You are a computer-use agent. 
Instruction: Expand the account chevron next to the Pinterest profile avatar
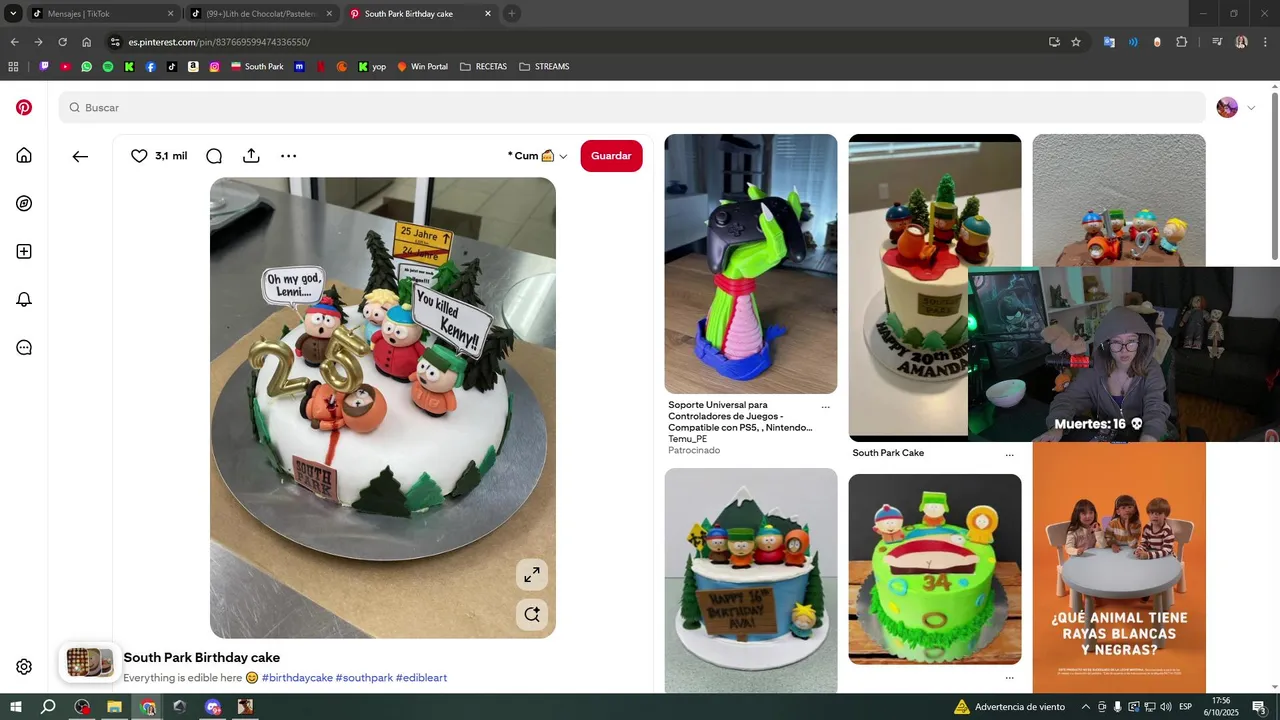click(x=1251, y=108)
